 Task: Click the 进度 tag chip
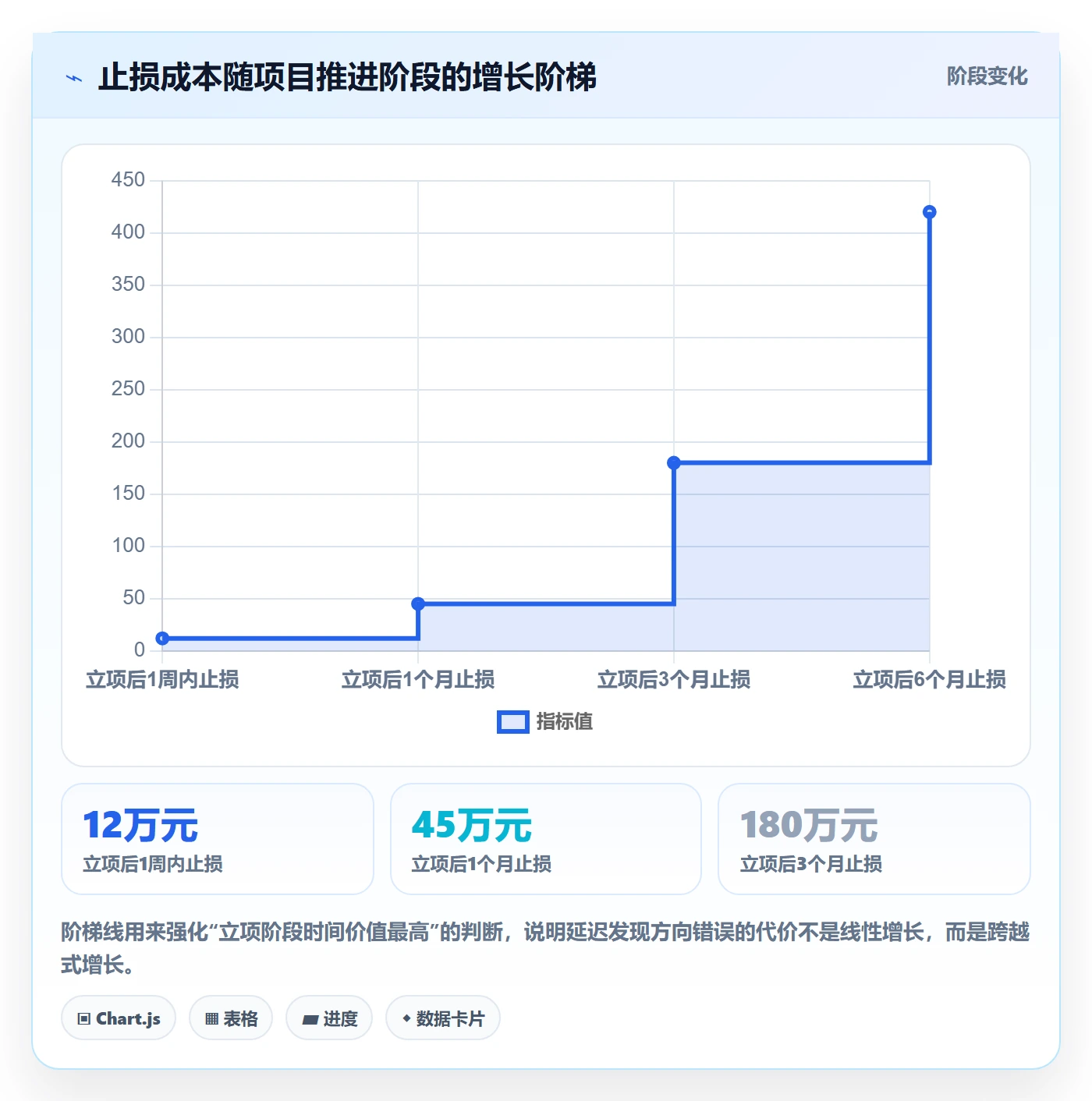point(329,1018)
